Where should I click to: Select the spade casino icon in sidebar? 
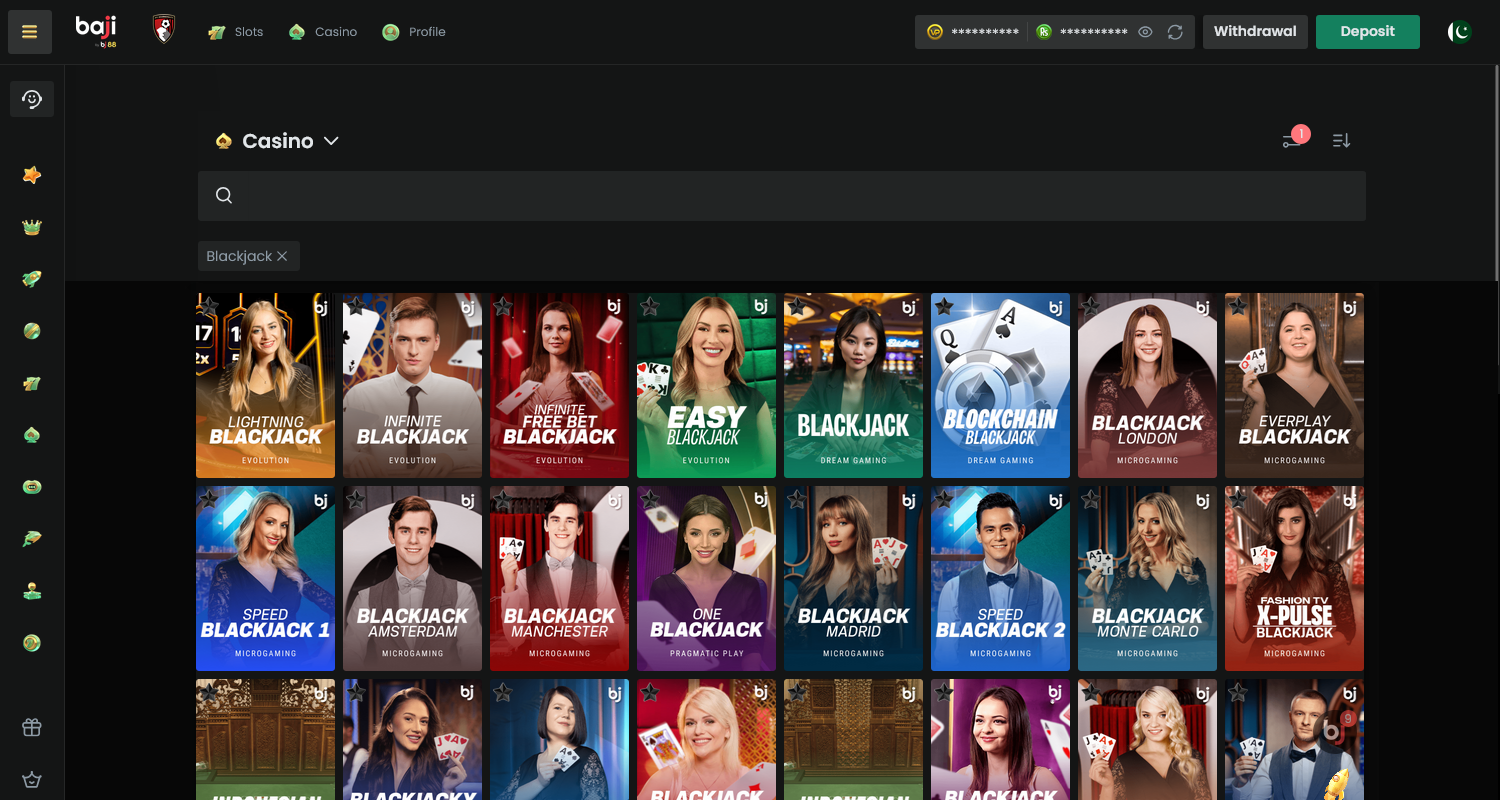pos(31,434)
